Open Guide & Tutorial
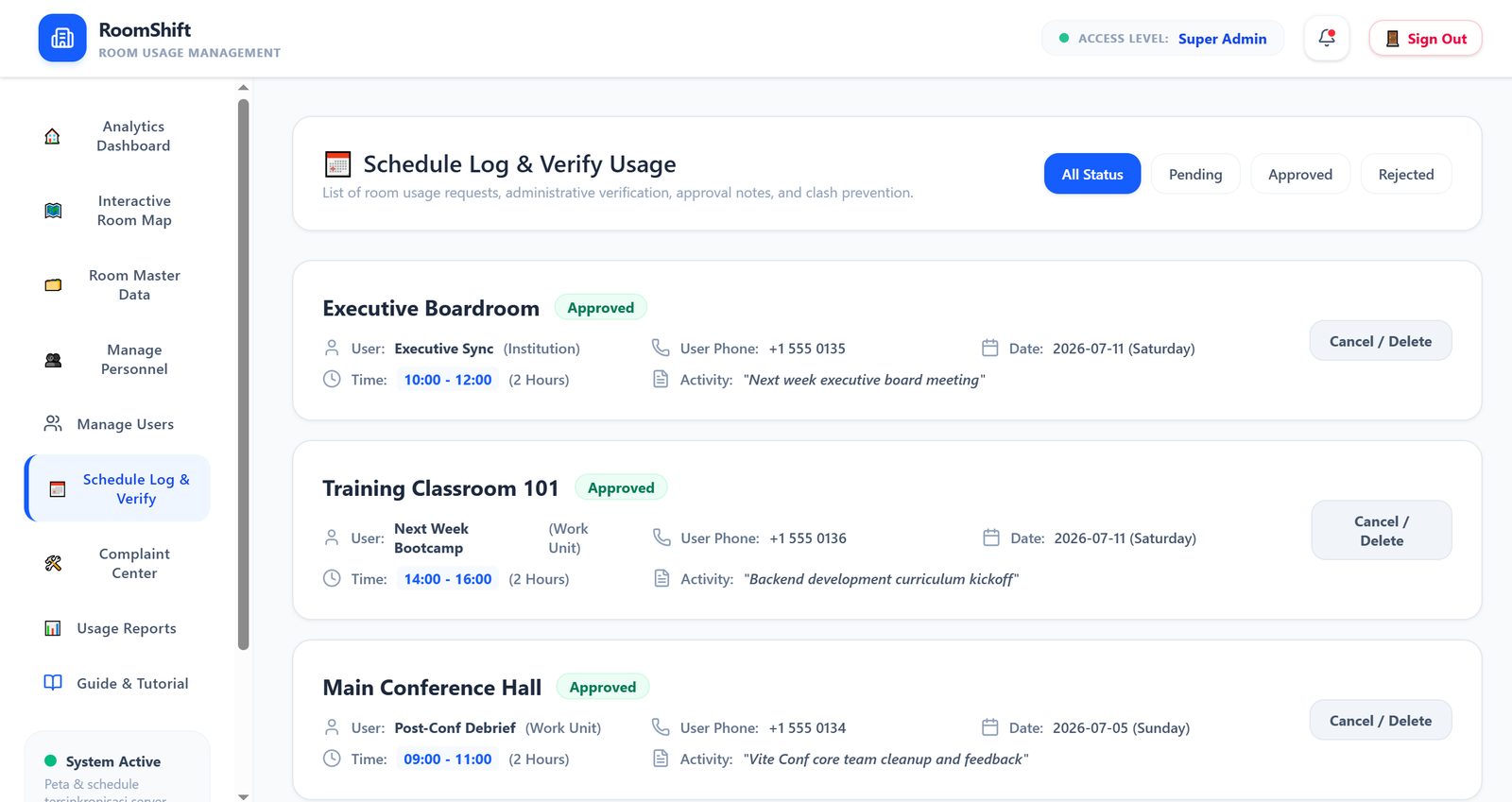This screenshot has width=1512, height=802. click(x=117, y=683)
